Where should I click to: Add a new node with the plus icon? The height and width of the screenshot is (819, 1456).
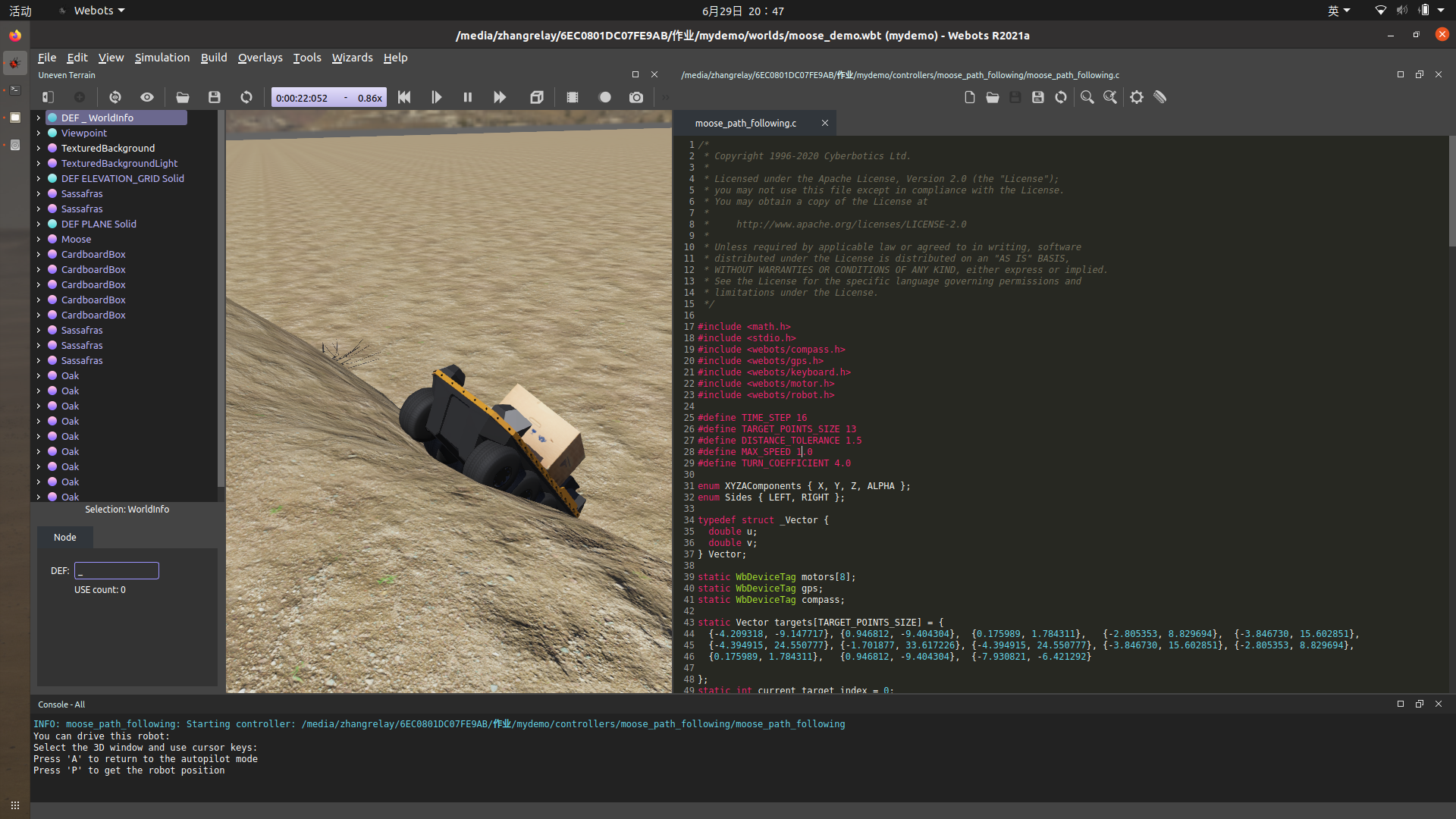pos(80,97)
